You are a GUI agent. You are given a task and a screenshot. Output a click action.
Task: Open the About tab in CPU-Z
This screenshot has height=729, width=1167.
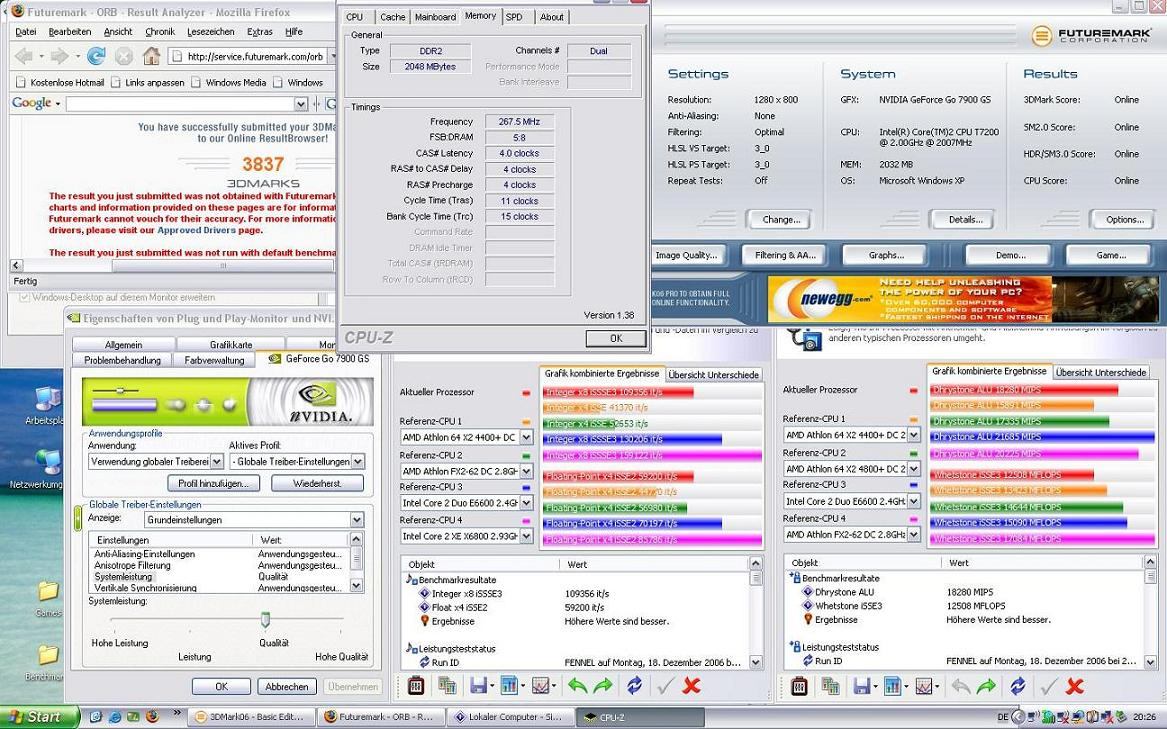[551, 17]
